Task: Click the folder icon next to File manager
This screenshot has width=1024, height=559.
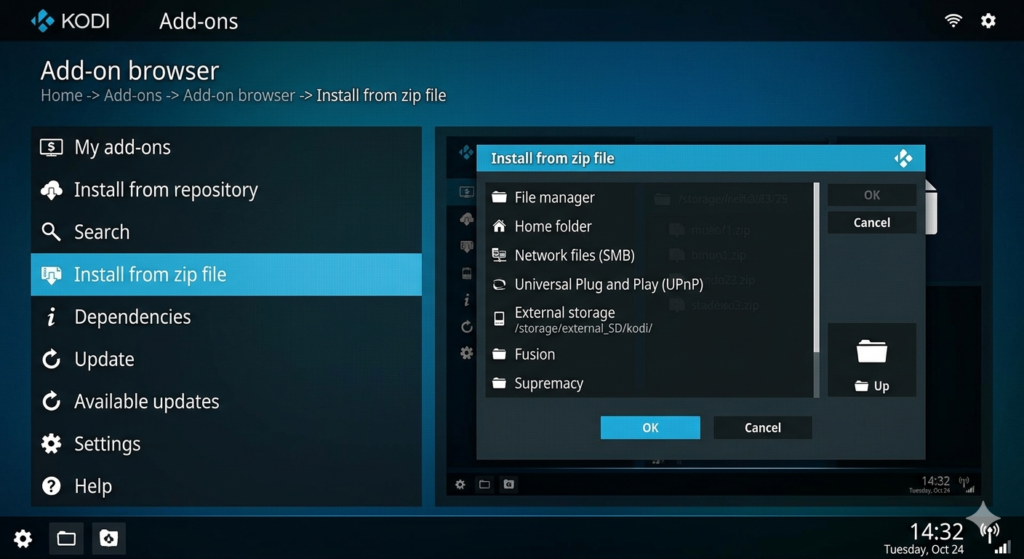Action: coord(500,197)
